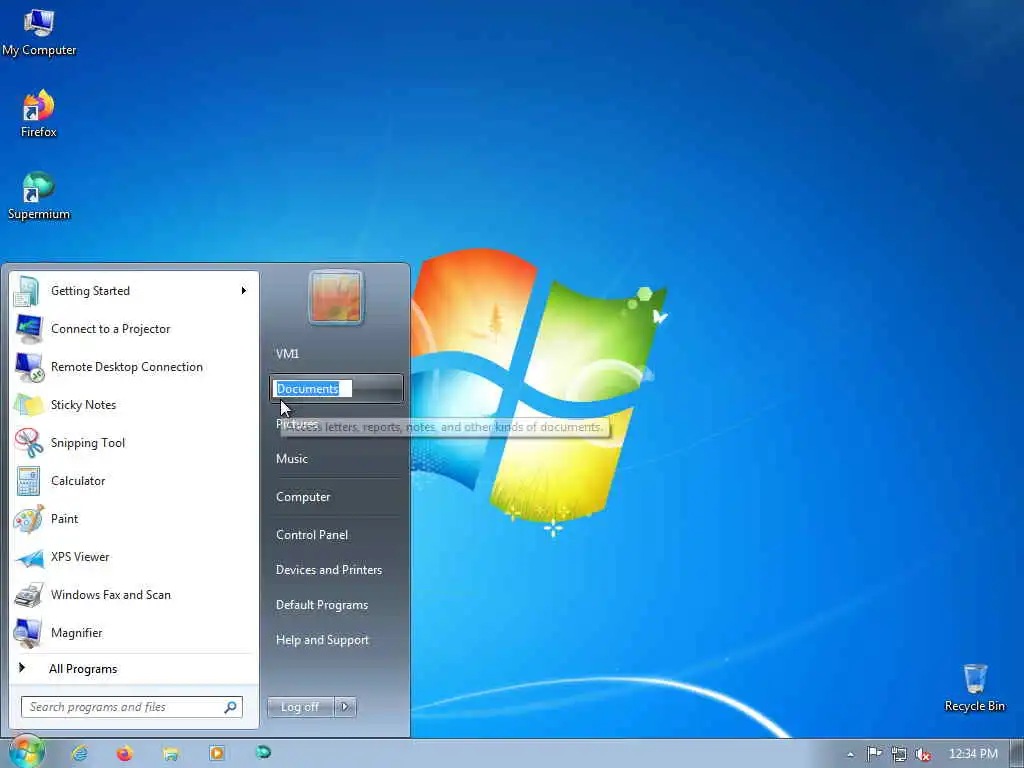Screen dimensions: 1024x768
Task: Click the Log off button
Action: click(x=300, y=707)
